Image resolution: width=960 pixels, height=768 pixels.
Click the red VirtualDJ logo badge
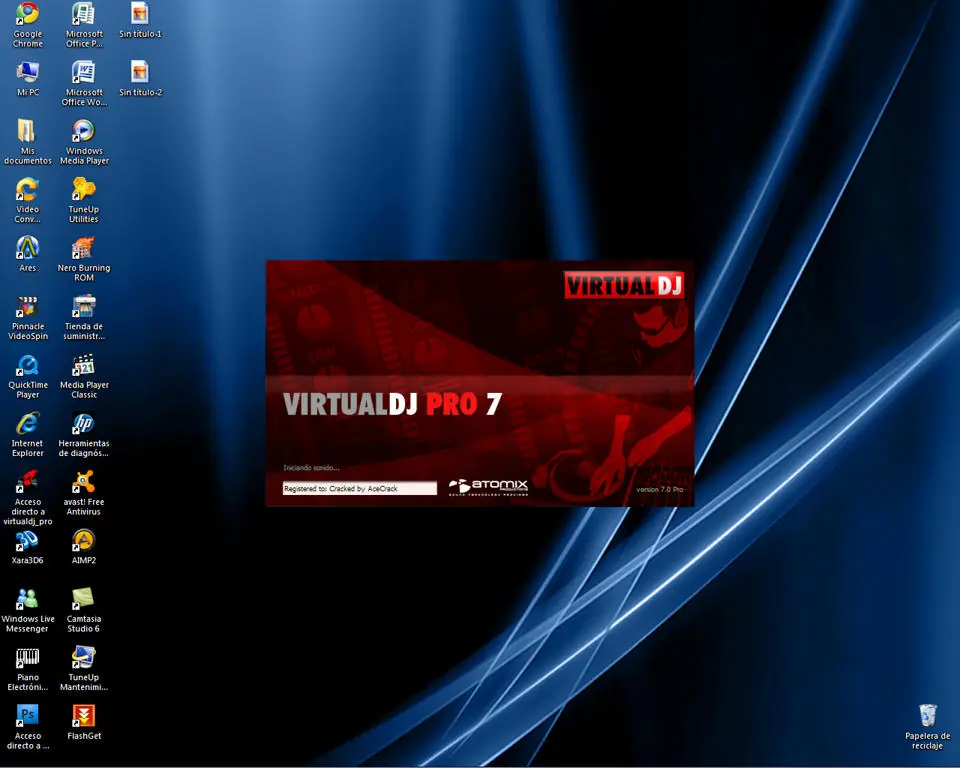[x=624, y=285]
